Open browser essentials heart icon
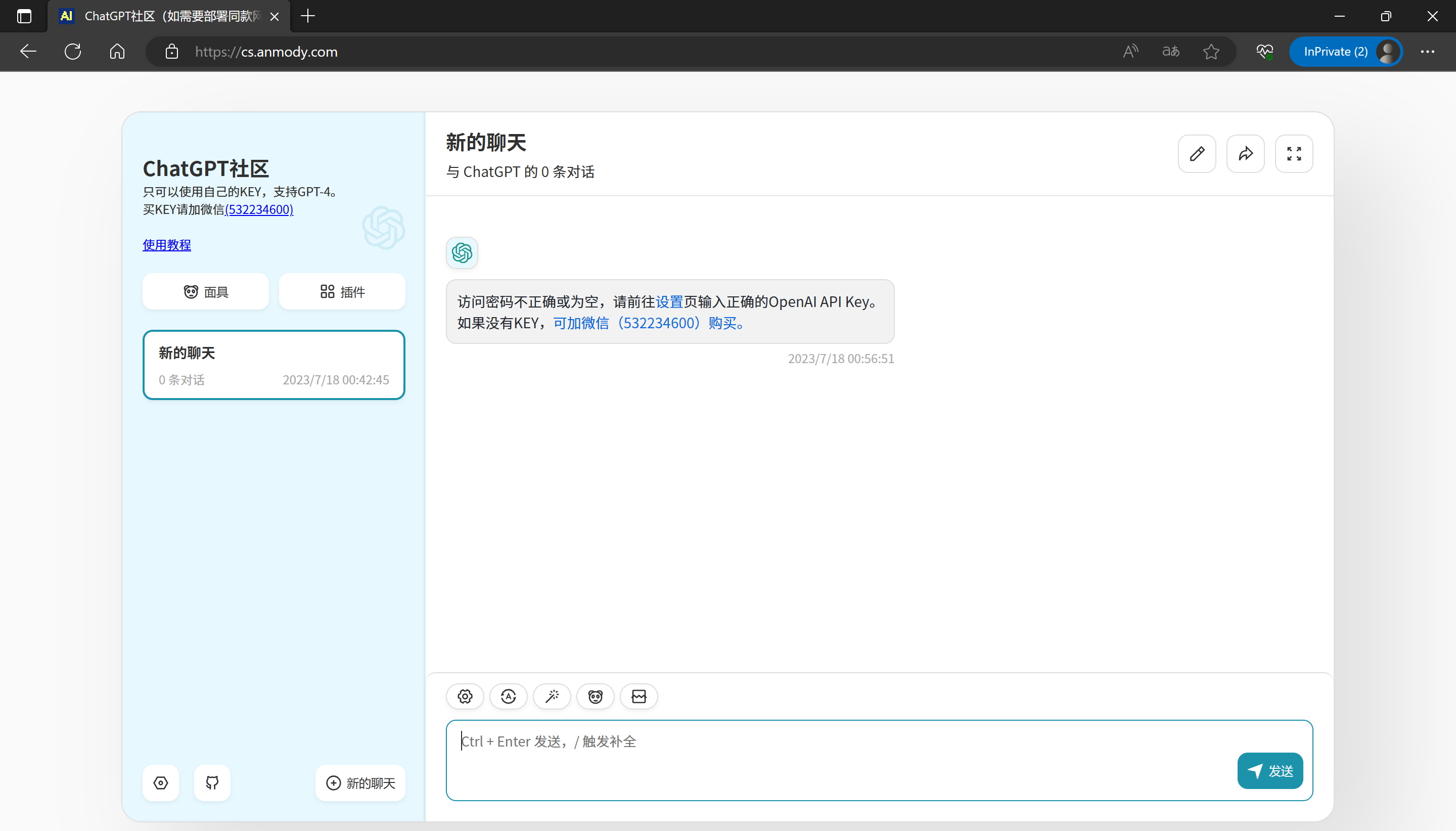The height and width of the screenshot is (831, 1456). [x=1264, y=52]
